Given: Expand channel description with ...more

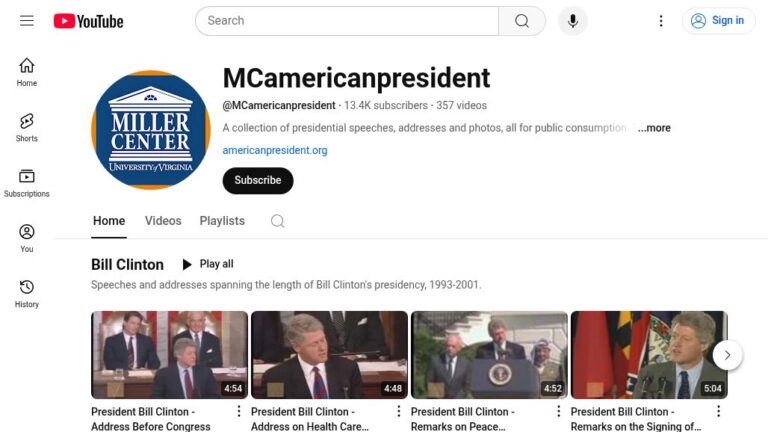Looking at the screenshot, I should [654, 128].
